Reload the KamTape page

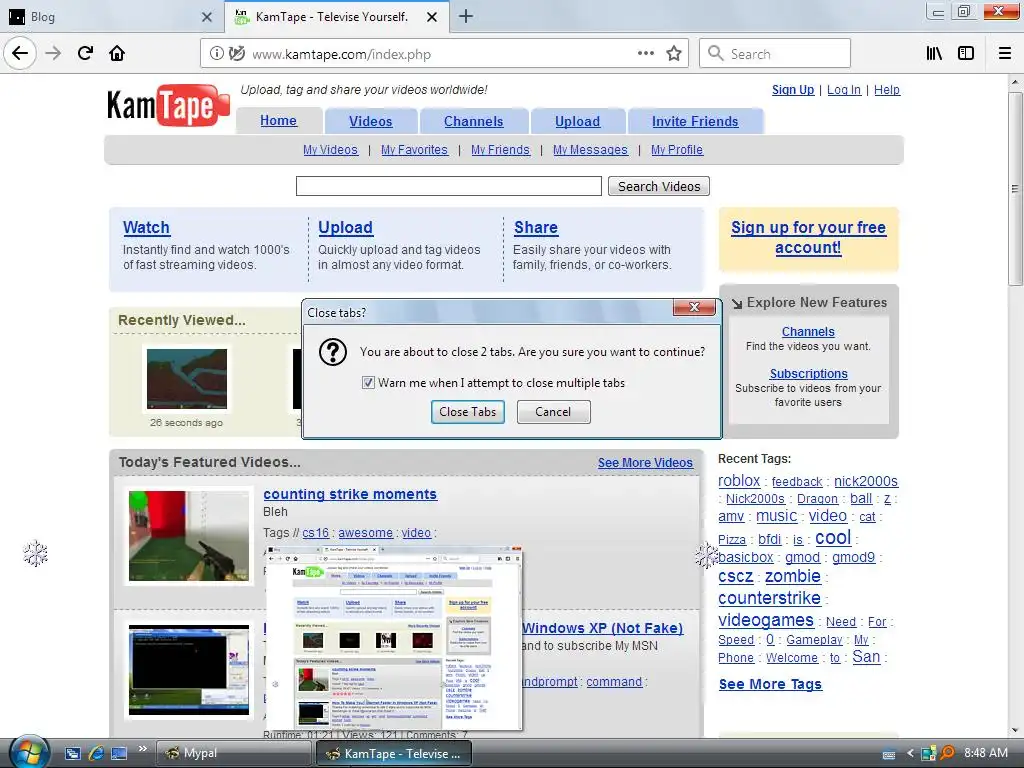(x=85, y=54)
